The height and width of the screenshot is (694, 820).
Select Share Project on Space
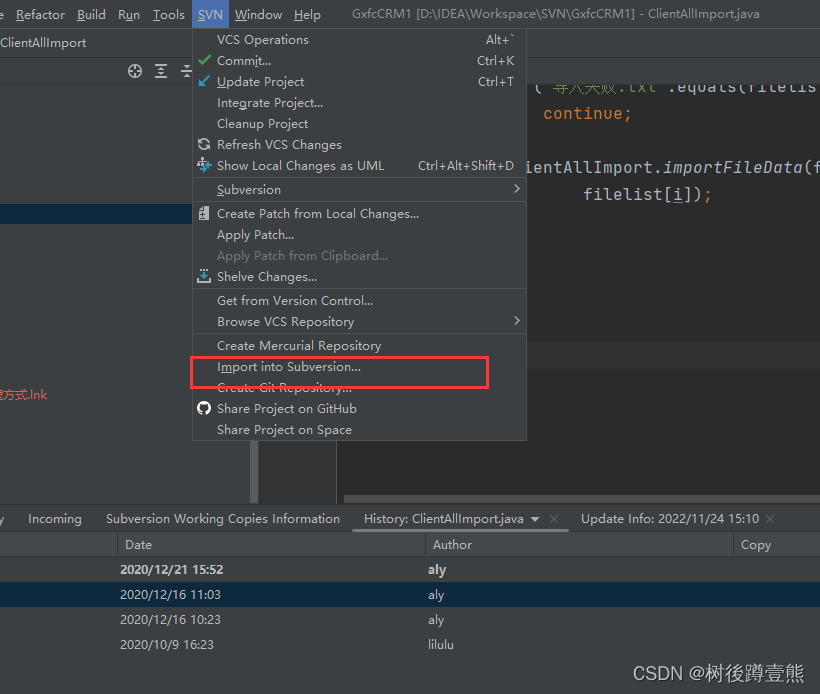coord(359,429)
